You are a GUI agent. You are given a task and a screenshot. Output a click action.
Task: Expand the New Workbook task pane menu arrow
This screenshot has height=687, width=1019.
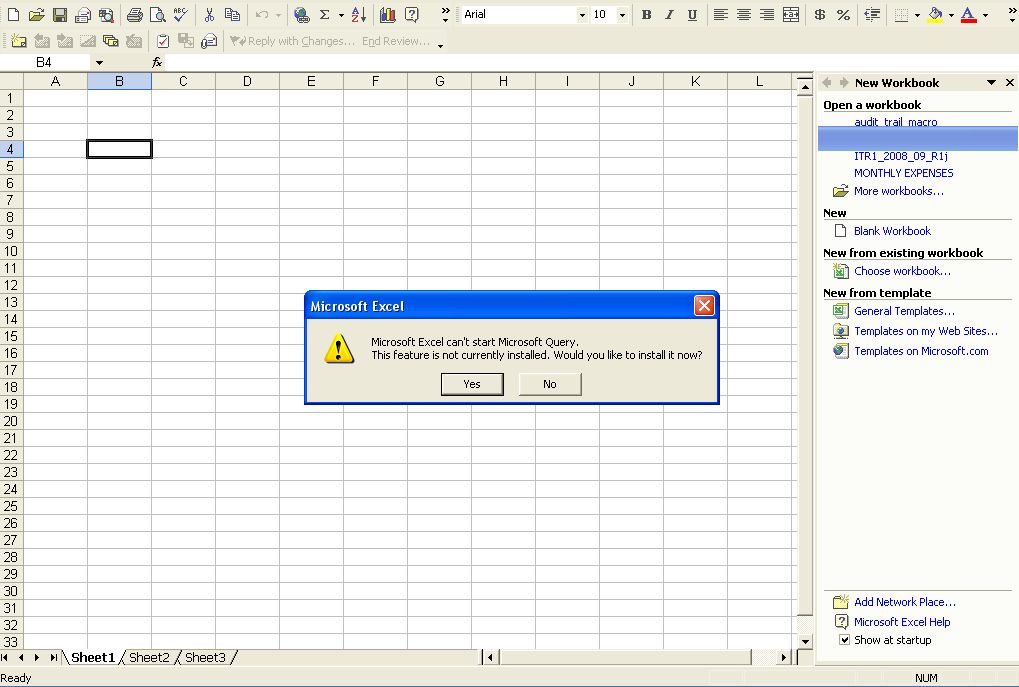[991, 83]
